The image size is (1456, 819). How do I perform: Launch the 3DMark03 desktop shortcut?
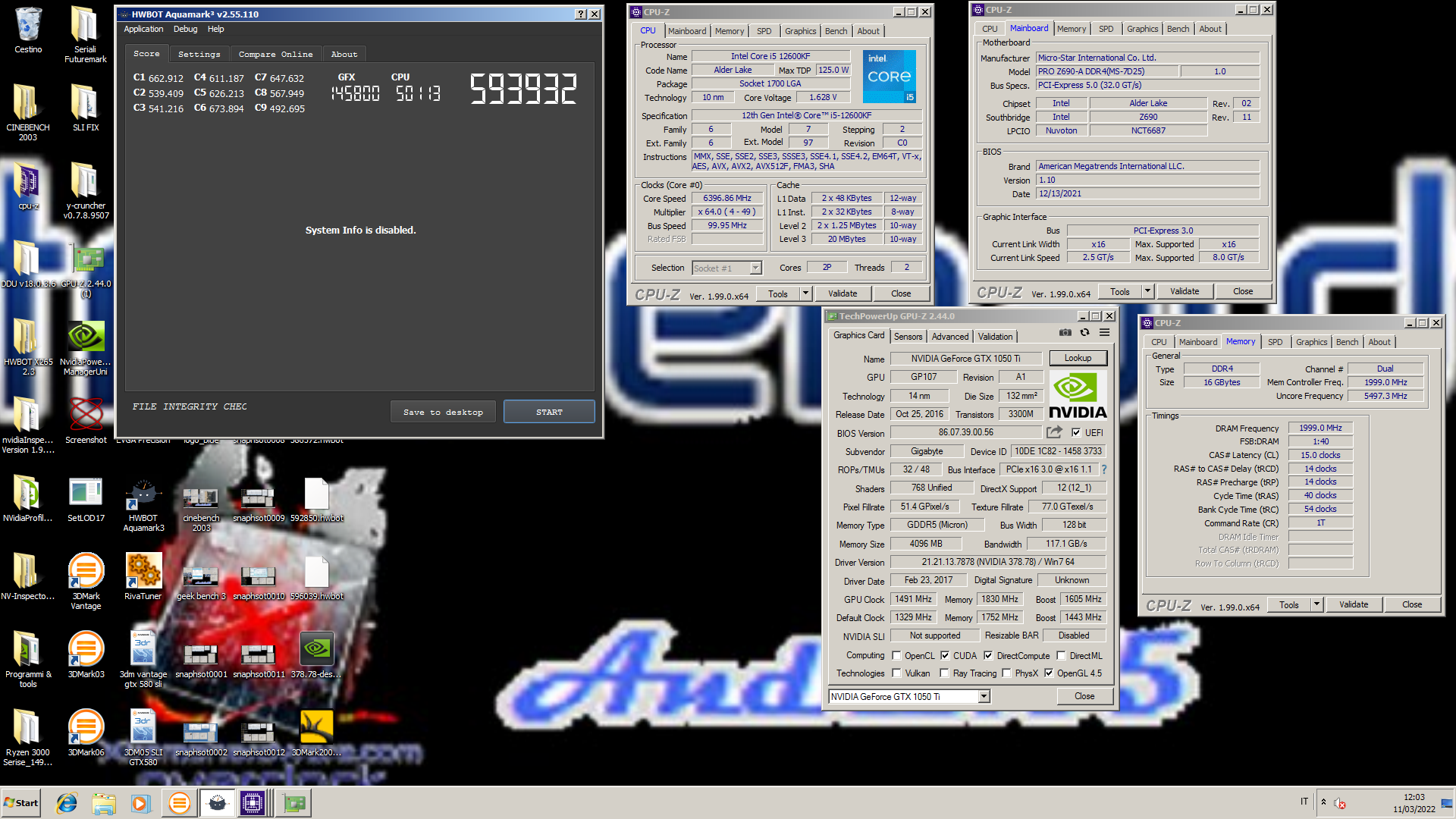point(86,655)
